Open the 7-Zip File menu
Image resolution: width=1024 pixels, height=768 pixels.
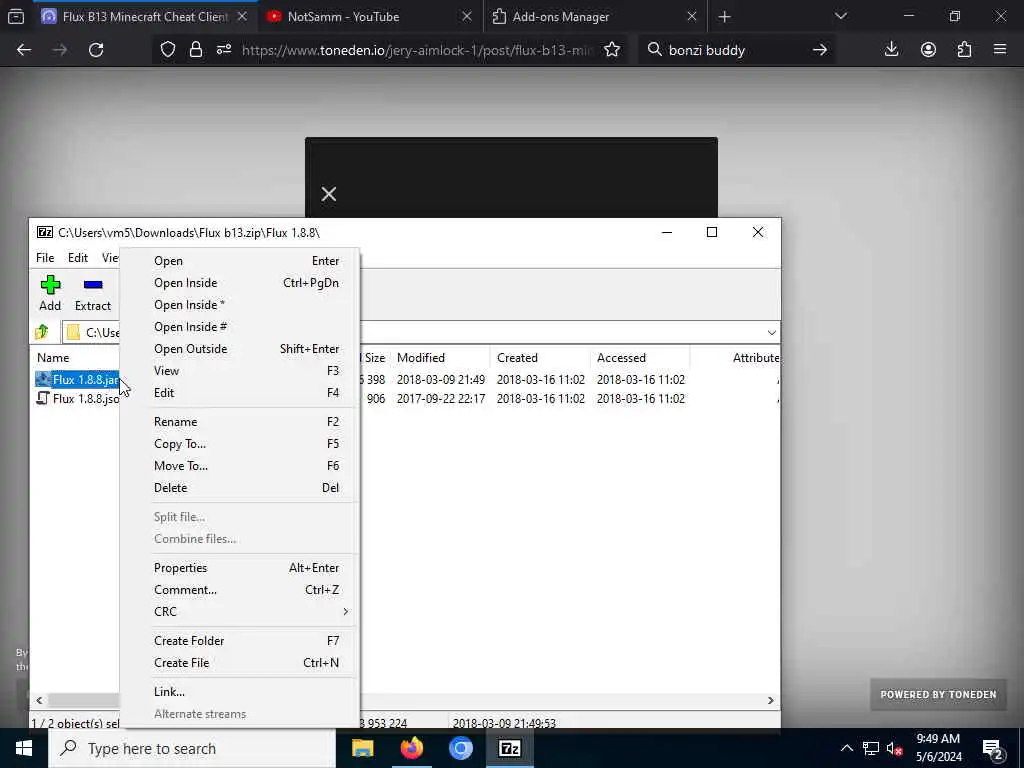click(x=45, y=258)
